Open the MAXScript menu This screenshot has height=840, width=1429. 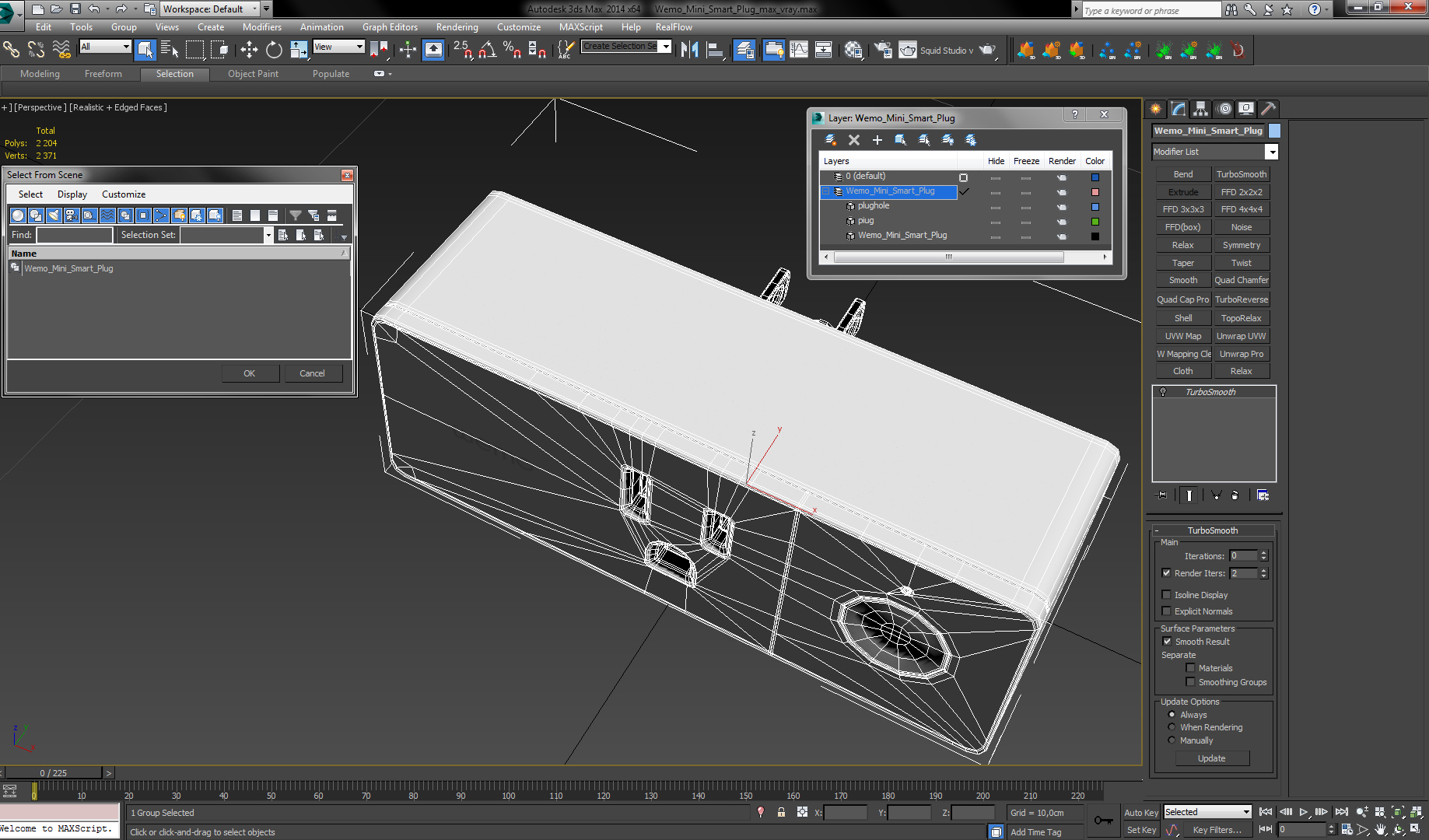point(580,27)
